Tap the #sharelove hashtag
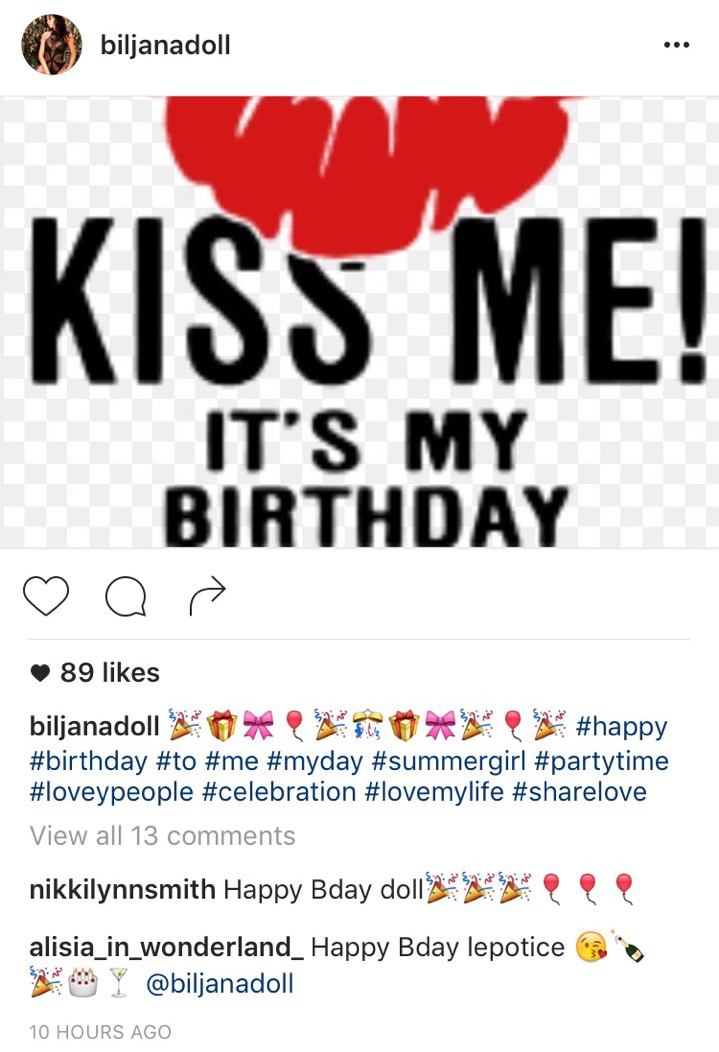The height and width of the screenshot is (1052, 719). [x=579, y=792]
